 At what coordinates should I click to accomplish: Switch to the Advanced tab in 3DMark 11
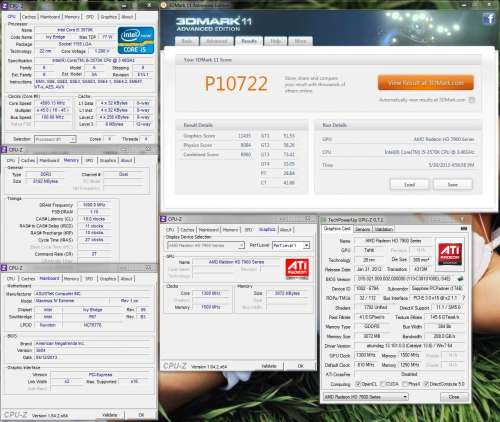click(x=217, y=41)
